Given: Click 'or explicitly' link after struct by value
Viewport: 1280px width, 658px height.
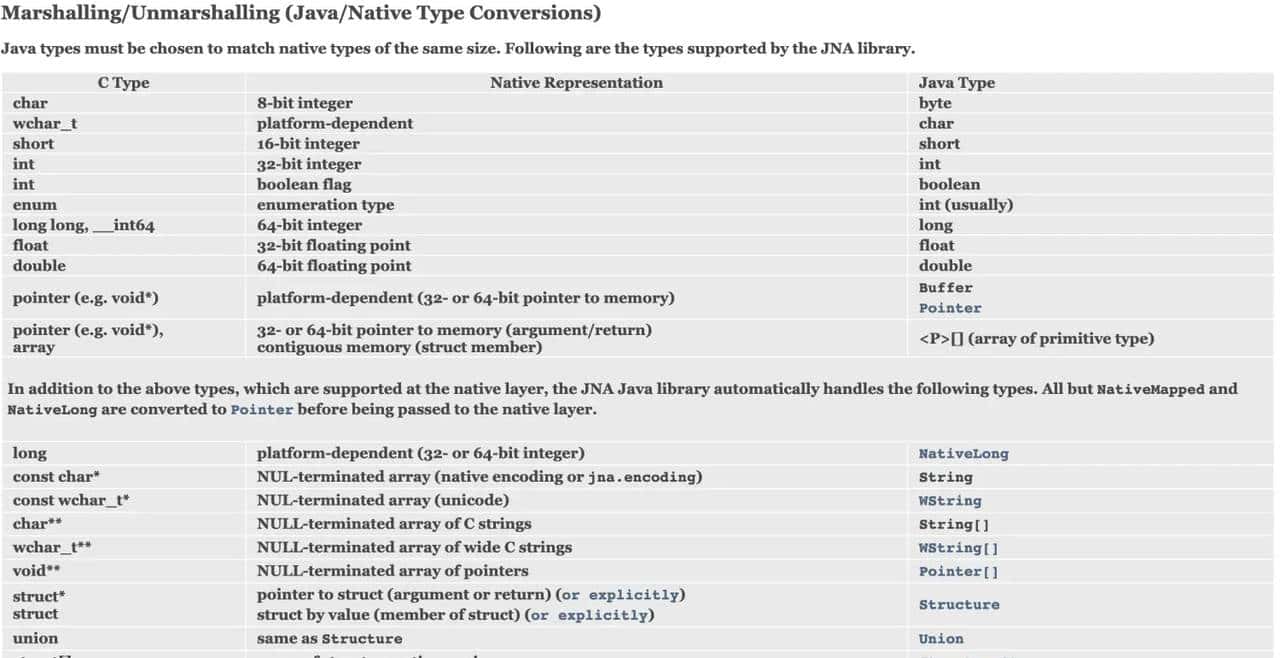Looking at the screenshot, I should [x=590, y=615].
